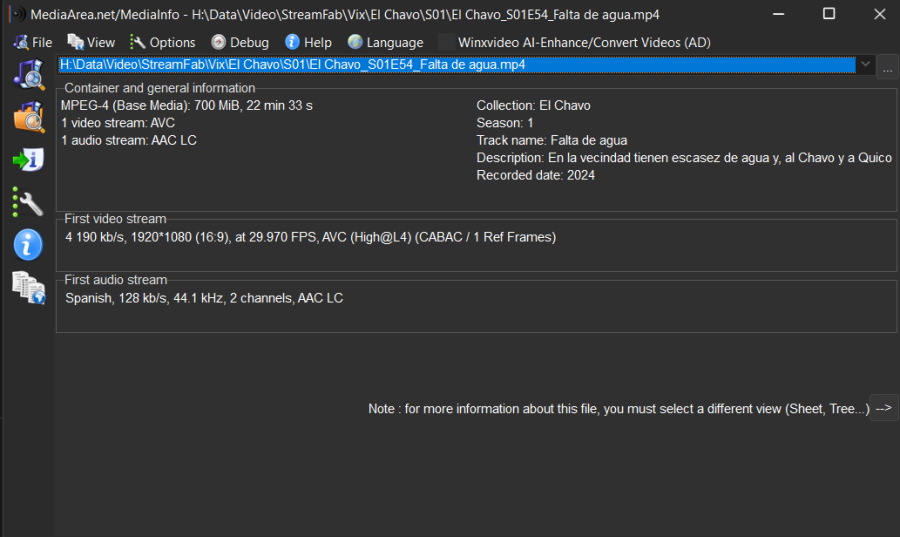Minimize the MediaInfo window
Screen dimensions: 900x537
778,14
